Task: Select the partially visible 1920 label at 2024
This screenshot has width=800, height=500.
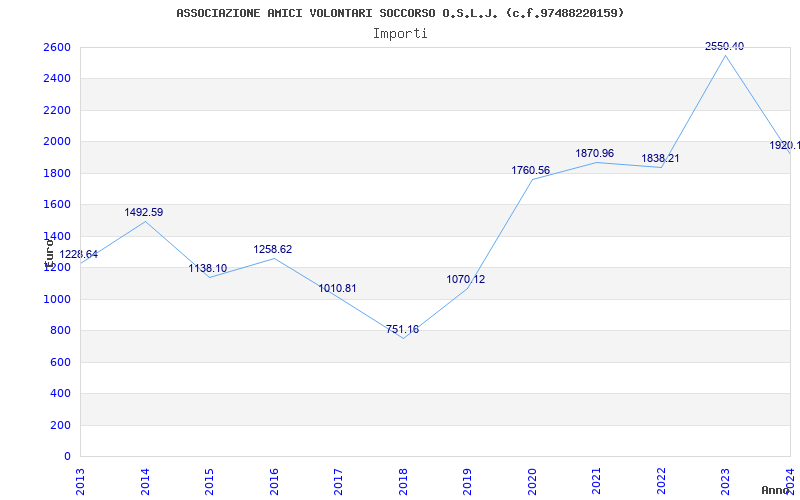Action: pos(784,145)
